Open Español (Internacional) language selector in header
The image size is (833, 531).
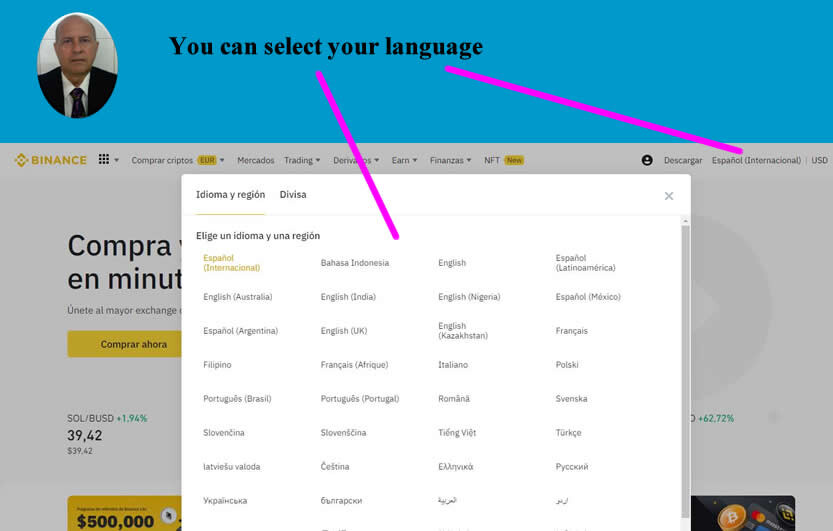tap(756, 160)
